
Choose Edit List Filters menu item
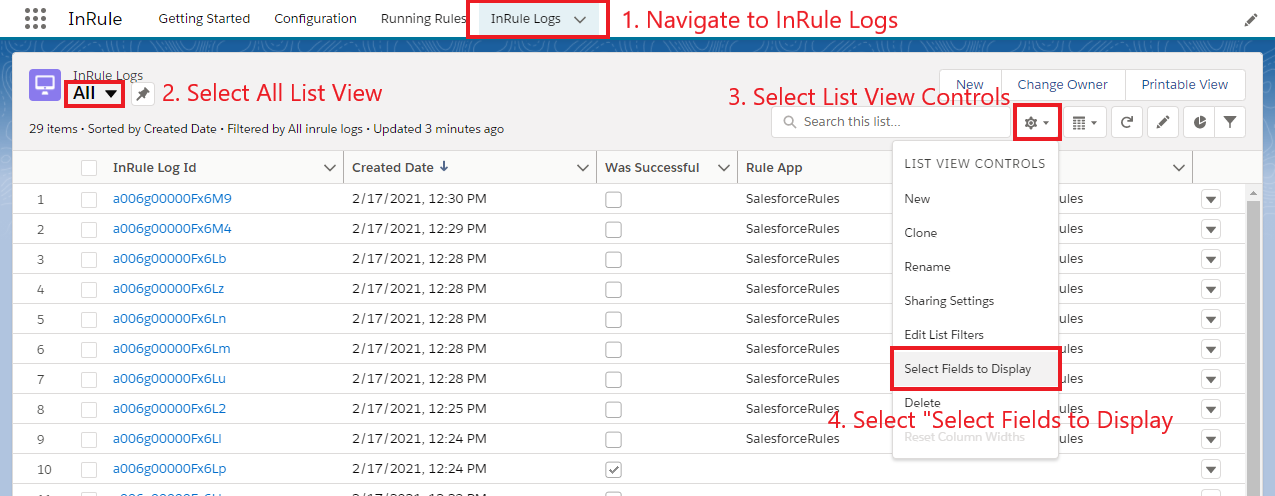(974, 335)
